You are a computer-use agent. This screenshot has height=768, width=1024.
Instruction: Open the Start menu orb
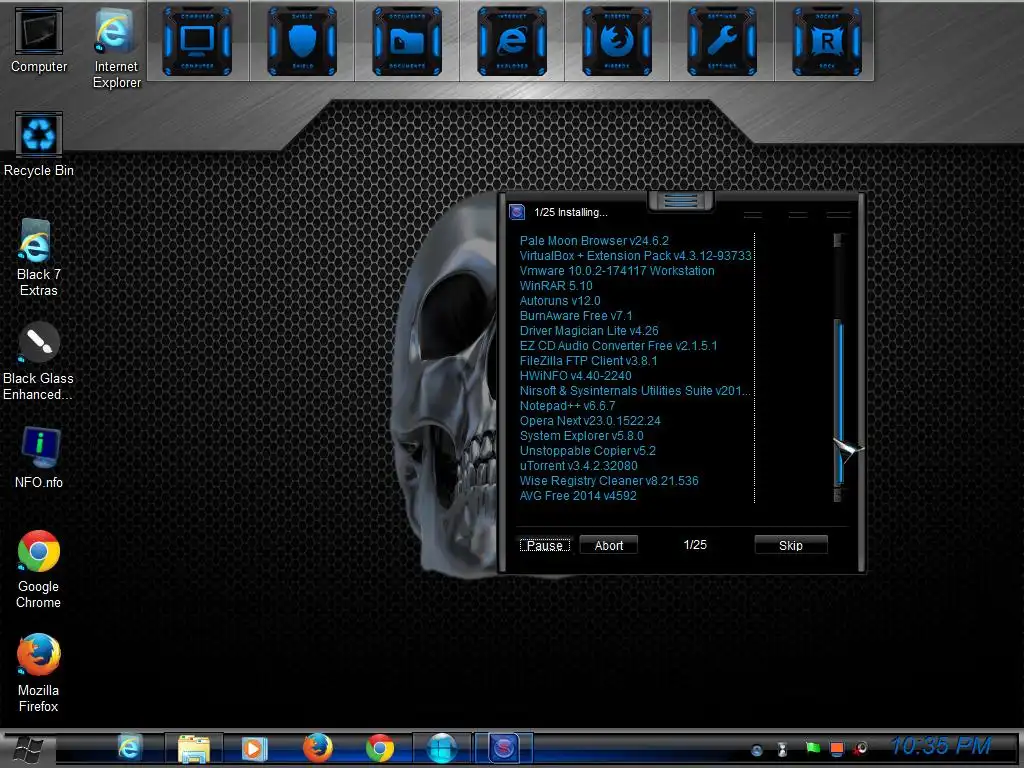(x=27, y=748)
